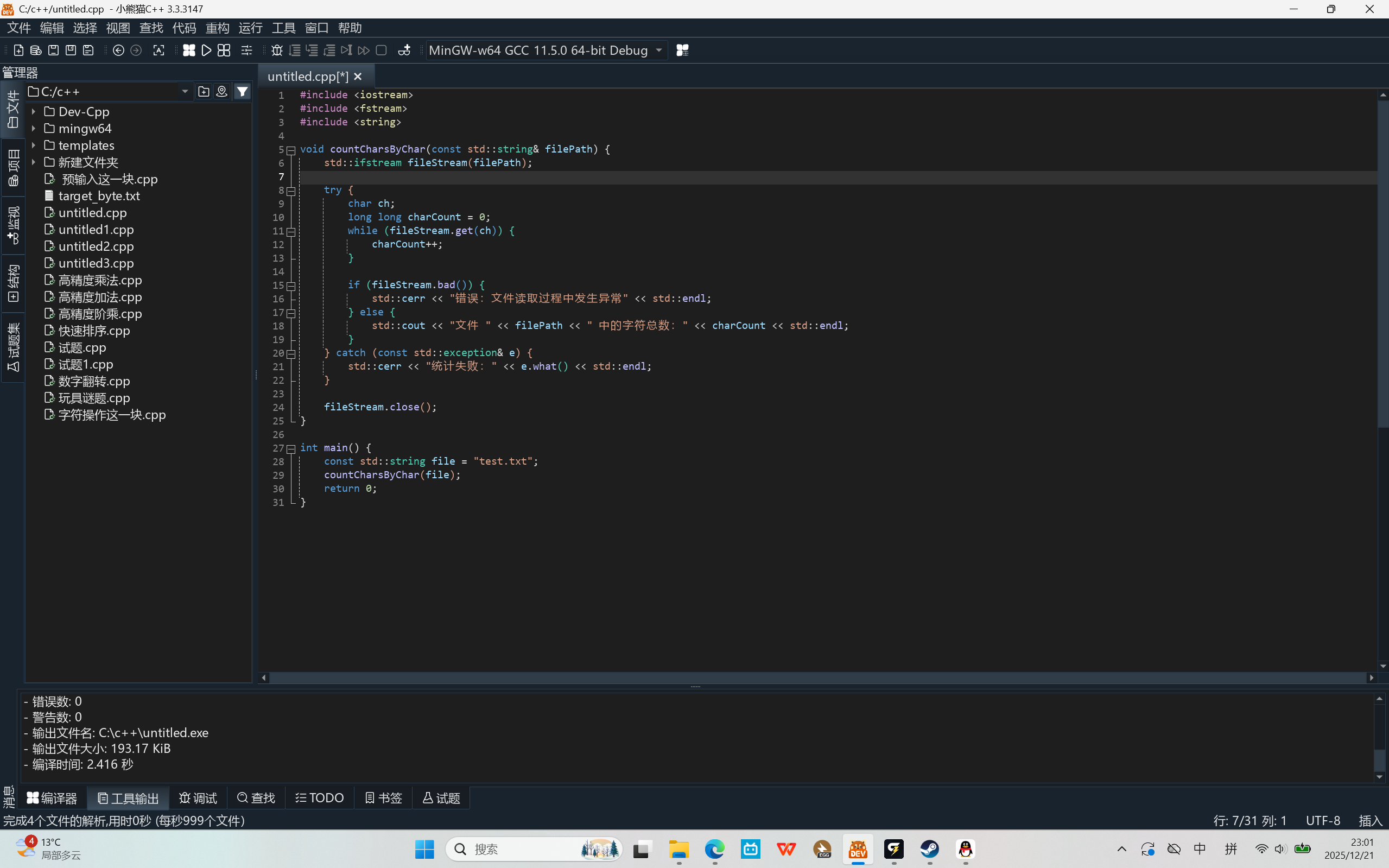Click the locate current file icon

[x=221, y=91]
